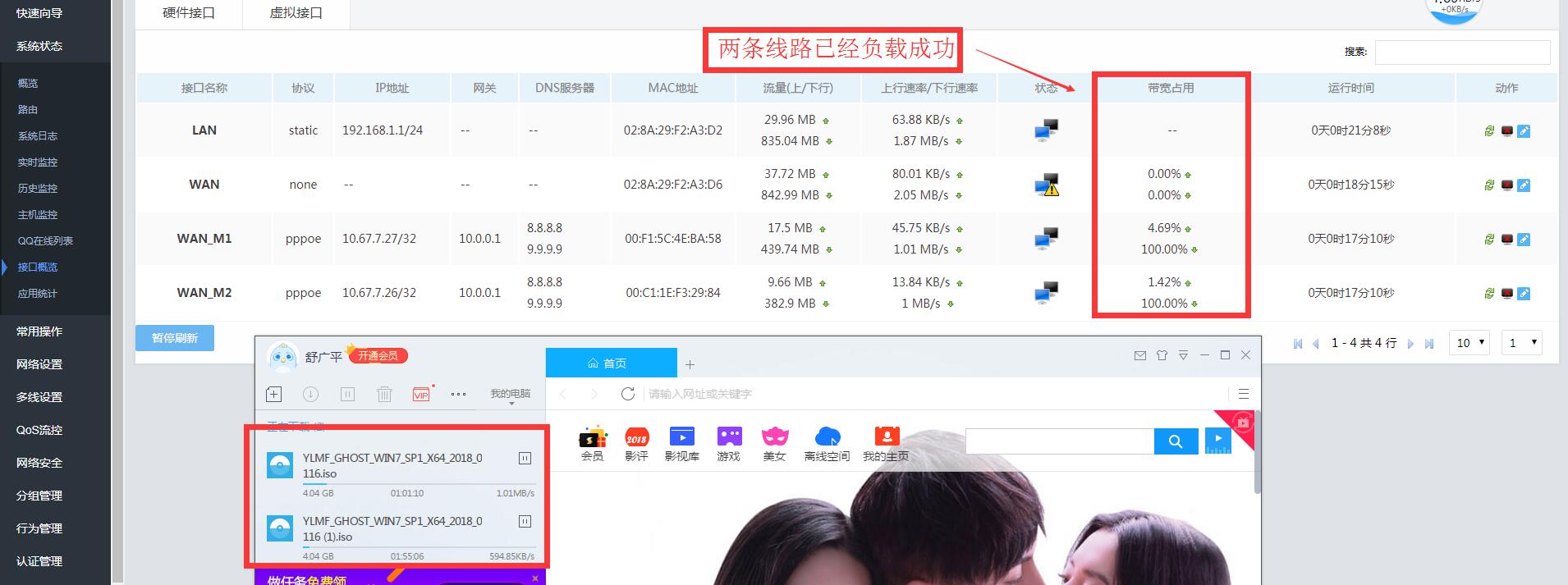Screen dimensions: 1568x585
Task: Switch to the 硬件接口 tab
Action: [x=189, y=13]
